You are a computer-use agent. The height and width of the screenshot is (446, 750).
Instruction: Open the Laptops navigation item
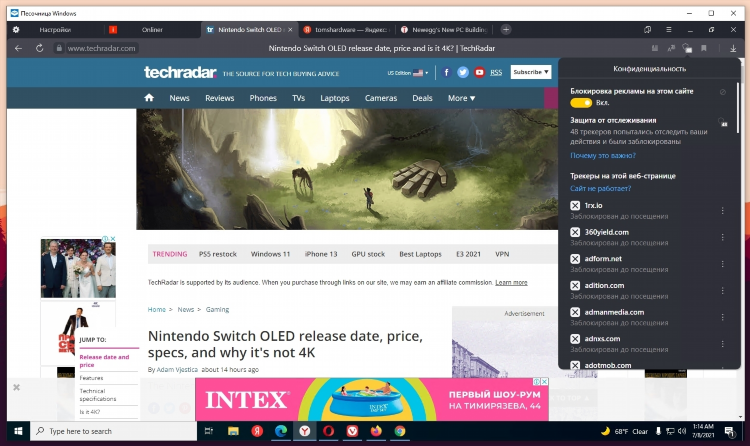tap(335, 98)
